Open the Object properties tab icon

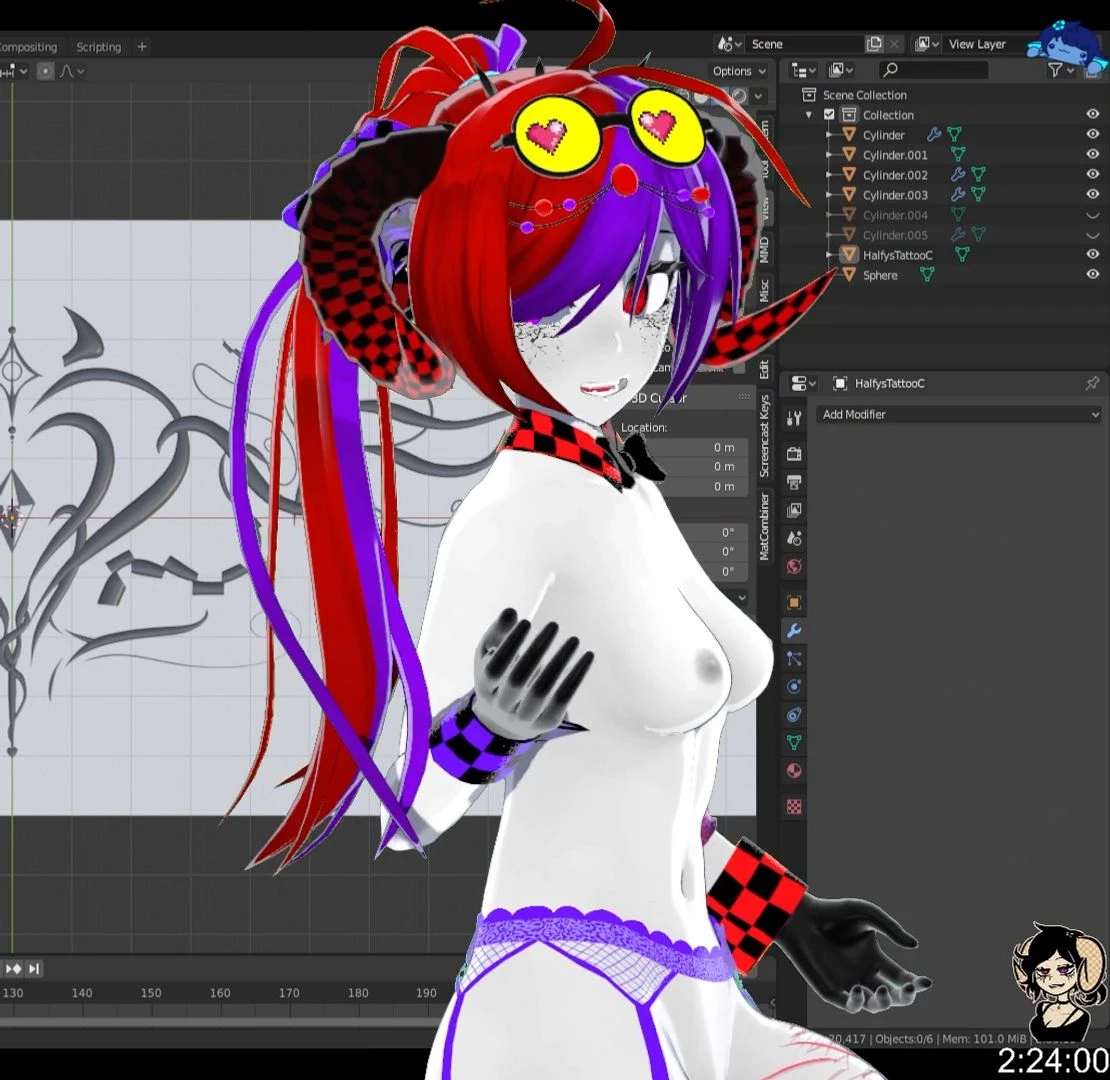click(794, 602)
